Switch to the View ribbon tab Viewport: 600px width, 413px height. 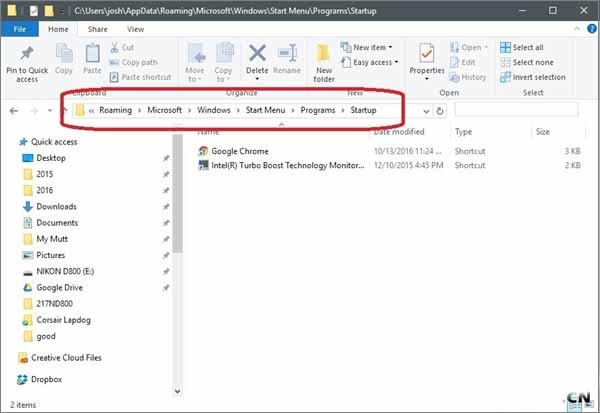134,29
